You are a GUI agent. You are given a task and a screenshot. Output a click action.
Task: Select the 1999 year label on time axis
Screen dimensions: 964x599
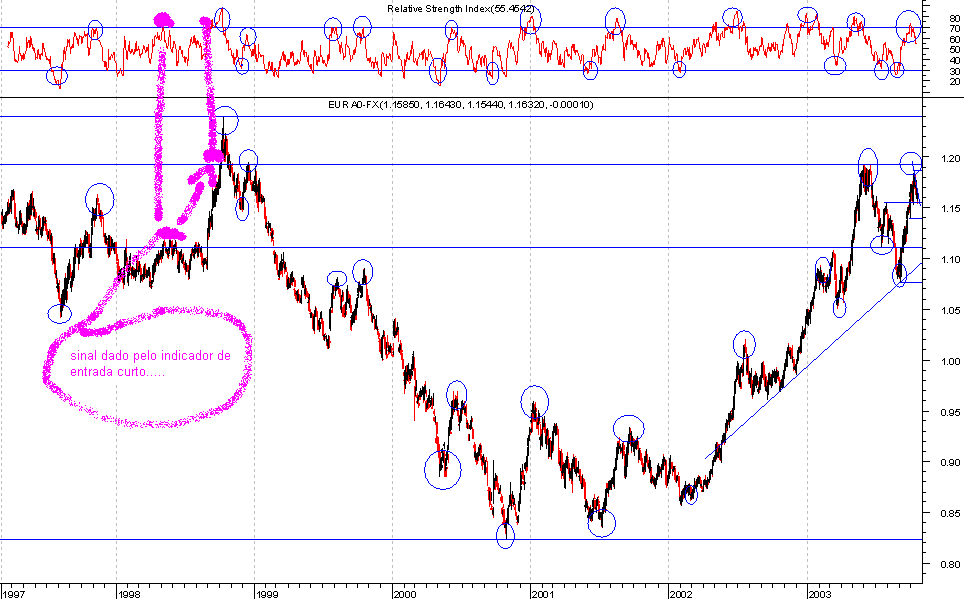point(267,594)
